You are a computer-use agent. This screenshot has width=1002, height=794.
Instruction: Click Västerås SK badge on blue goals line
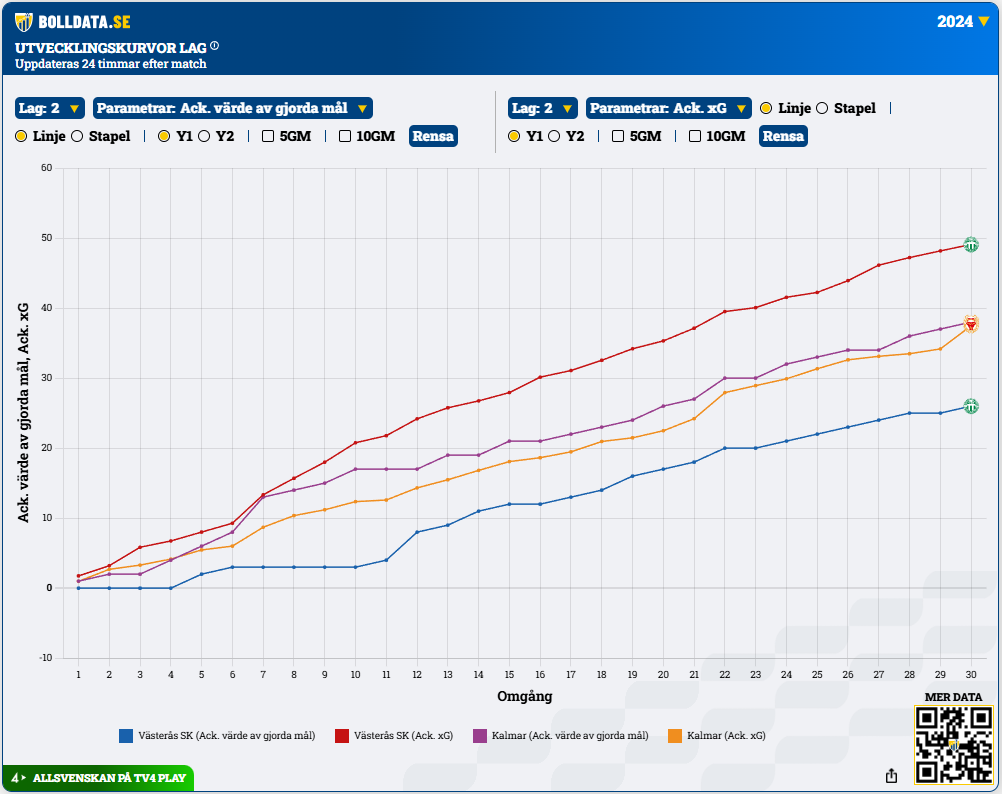click(x=970, y=407)
